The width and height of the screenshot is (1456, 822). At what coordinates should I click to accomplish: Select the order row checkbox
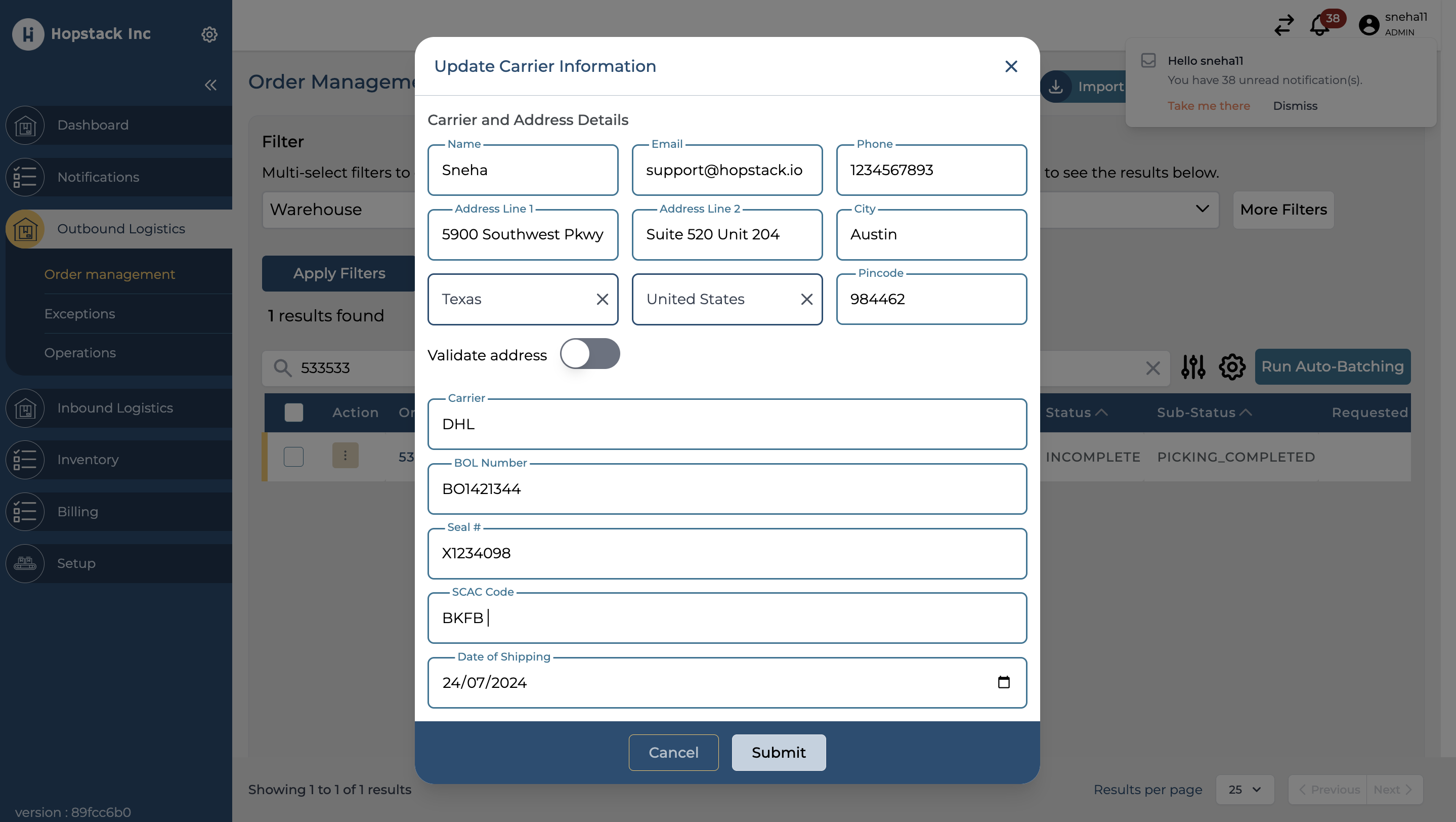pos(293,456)
